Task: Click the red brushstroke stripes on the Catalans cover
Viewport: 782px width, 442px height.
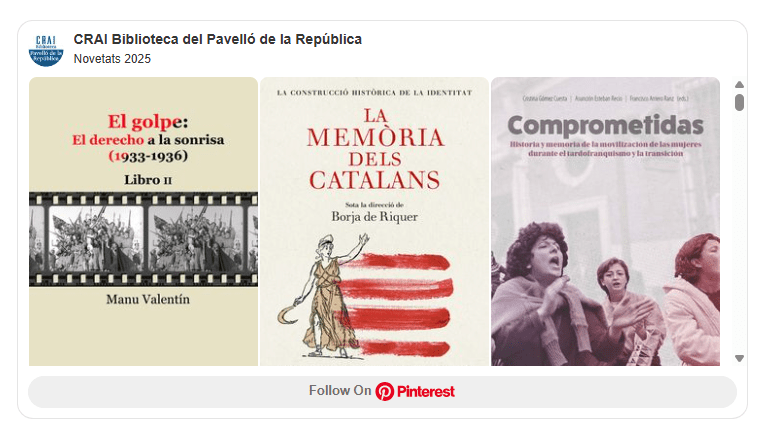Action: (399, 304)
